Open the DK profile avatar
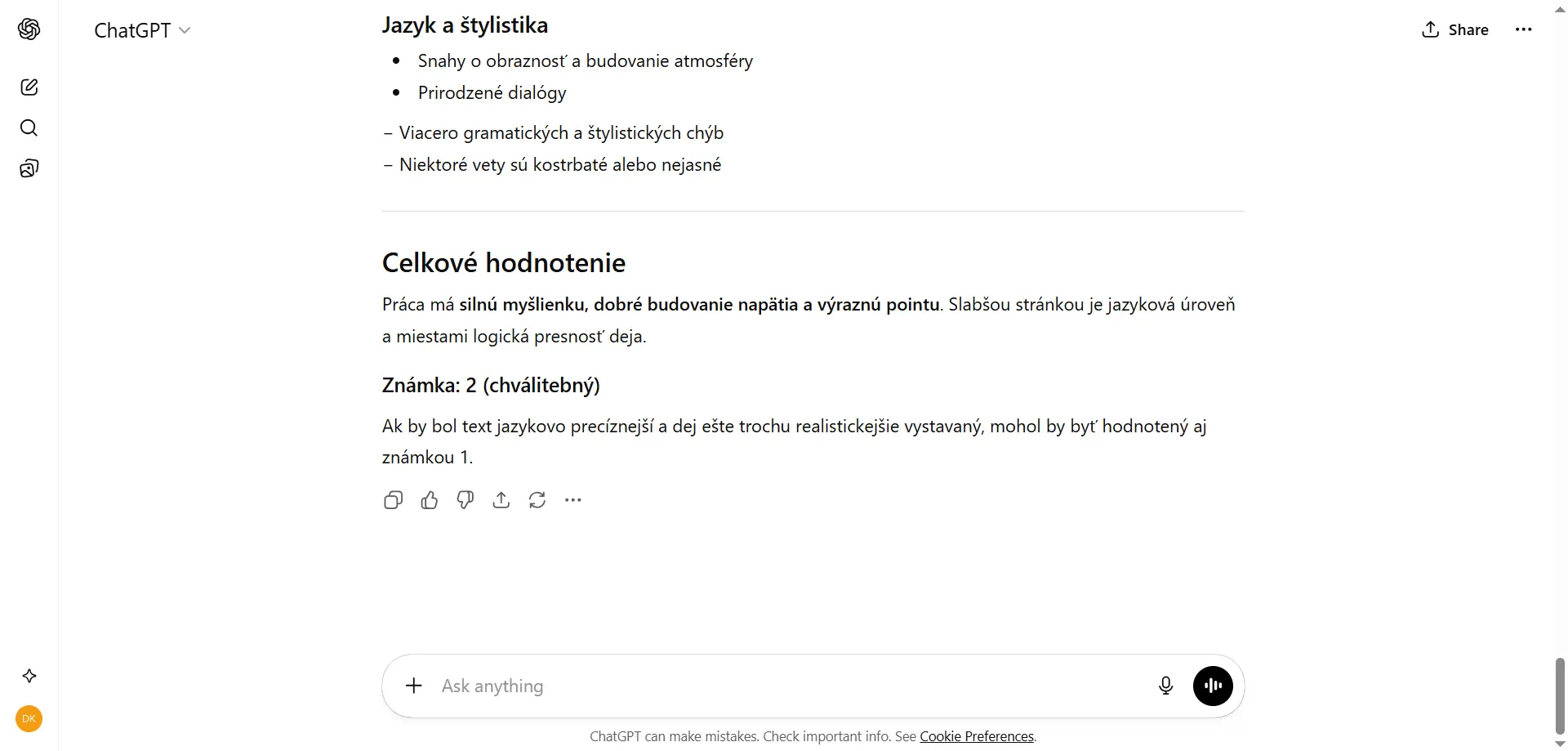Screen dimensions: 1568x751 tap(29, 719)
